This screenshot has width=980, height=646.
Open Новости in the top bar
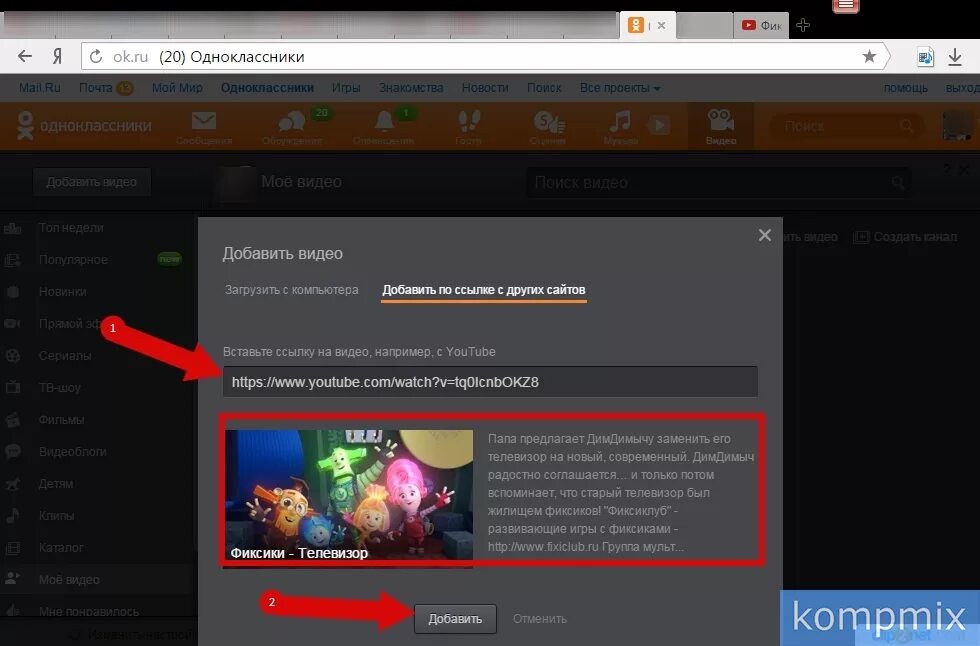[x=484, y=88]
